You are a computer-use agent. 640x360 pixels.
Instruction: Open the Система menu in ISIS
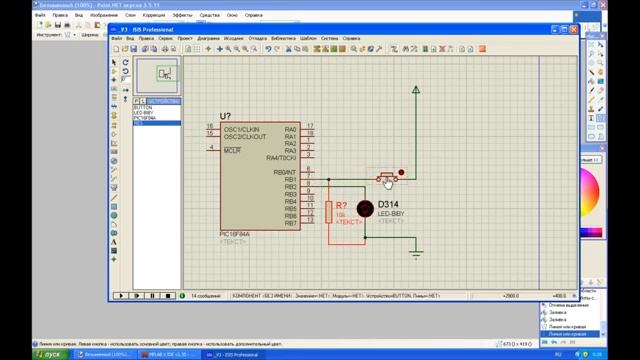[x=329, y=38]
